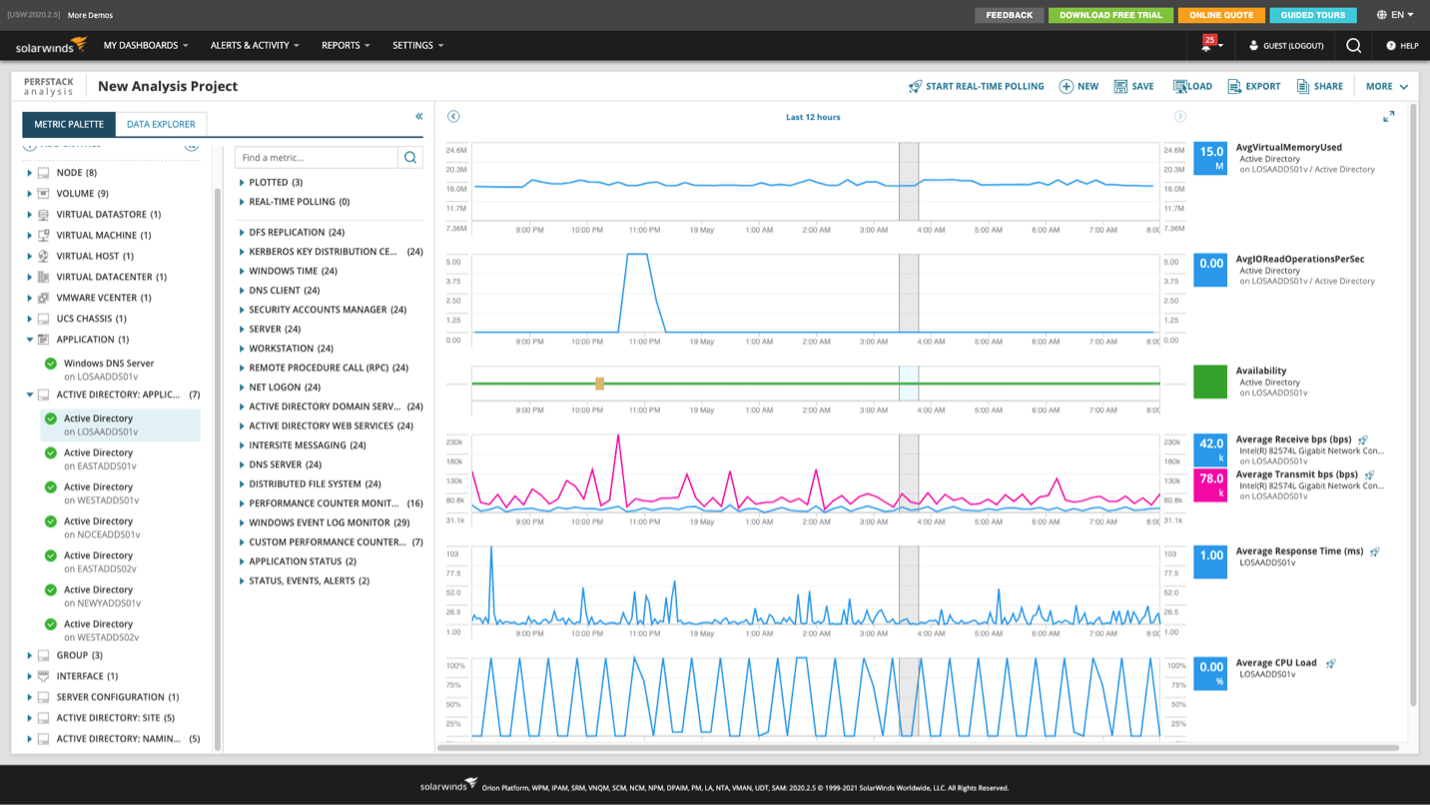Click the Interface entity icon
Screen dimensions: 1430x809
point(43,676)
